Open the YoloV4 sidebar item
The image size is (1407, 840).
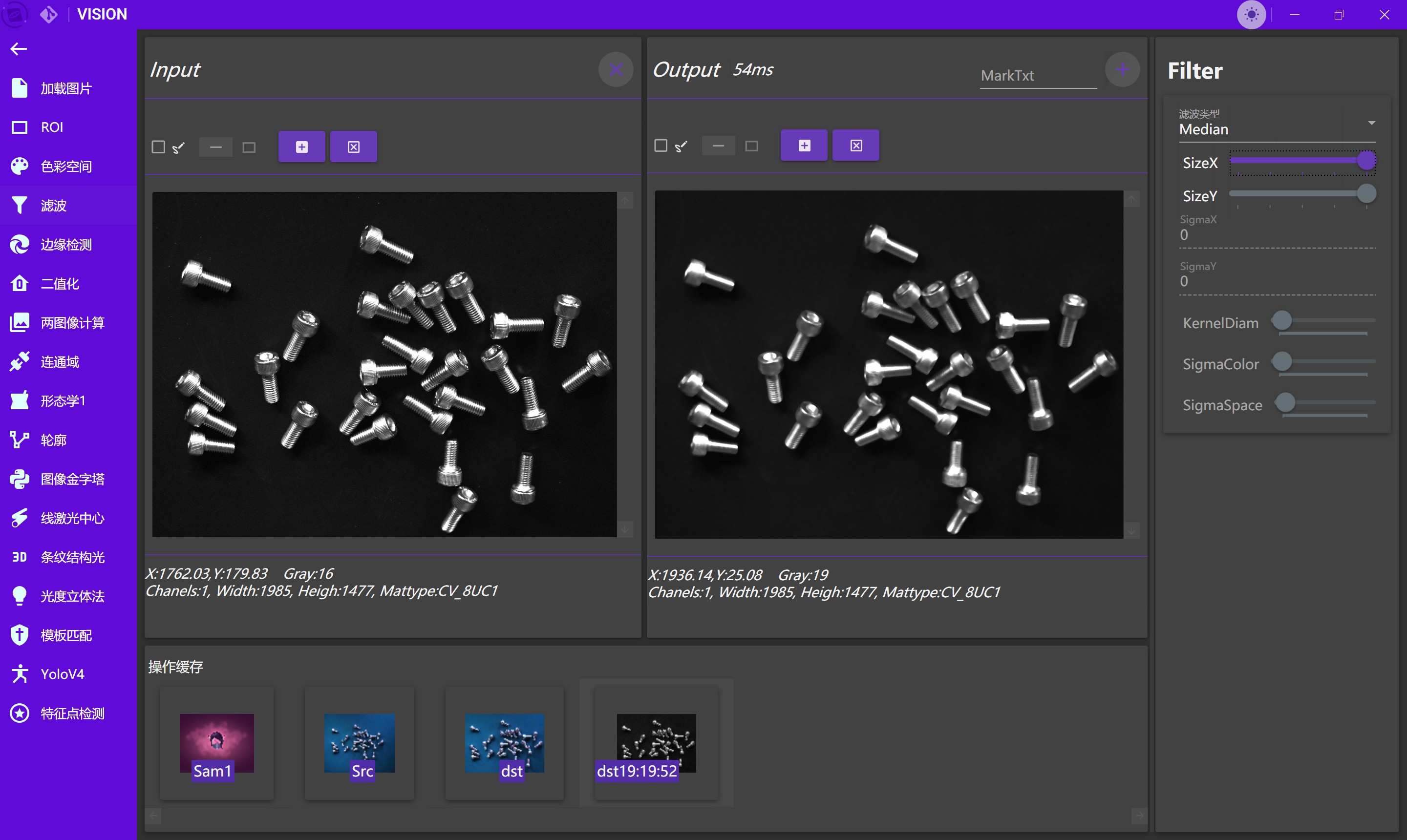pos(62,674)
